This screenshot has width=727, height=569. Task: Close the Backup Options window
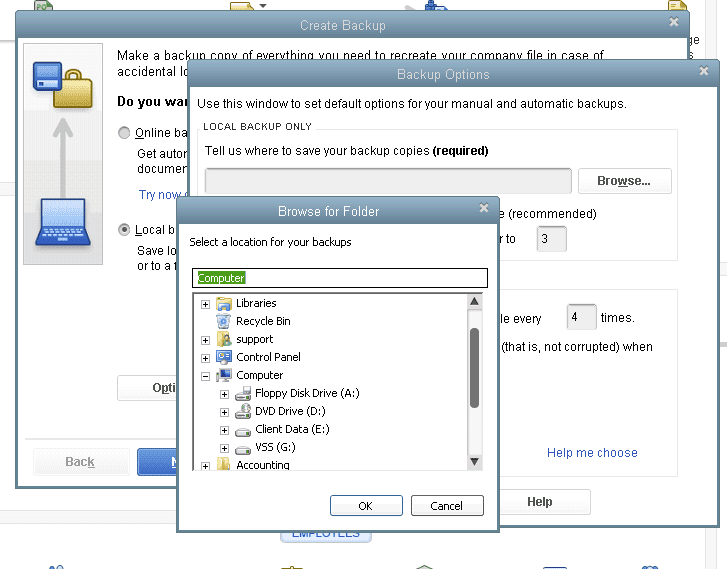coord(704,70)
